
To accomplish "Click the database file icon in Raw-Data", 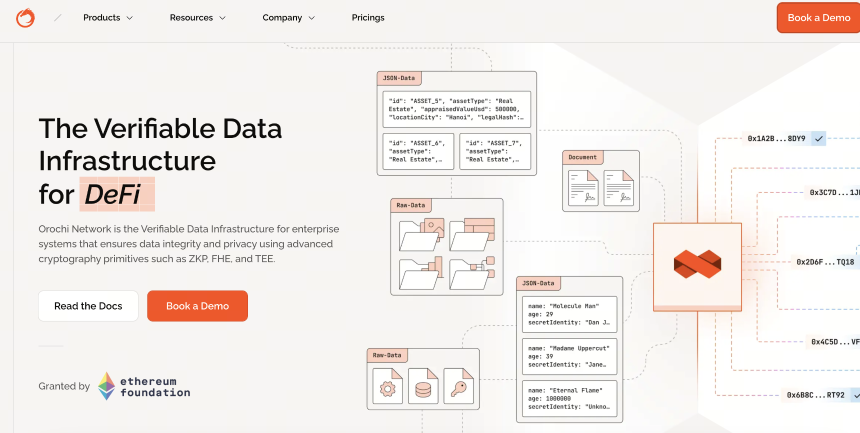I will (x=423, y=386).
